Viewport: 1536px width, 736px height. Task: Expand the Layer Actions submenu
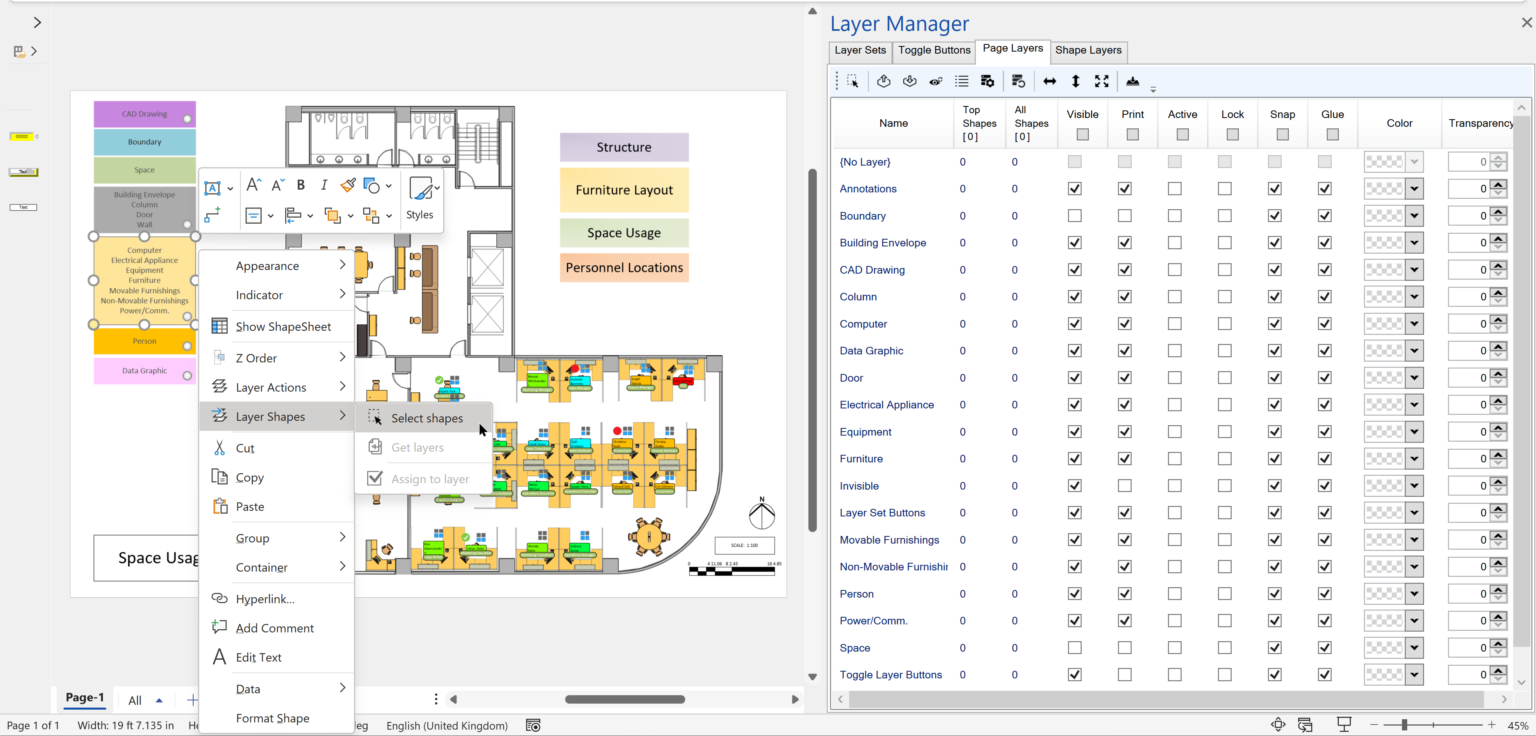click(277, 386)
